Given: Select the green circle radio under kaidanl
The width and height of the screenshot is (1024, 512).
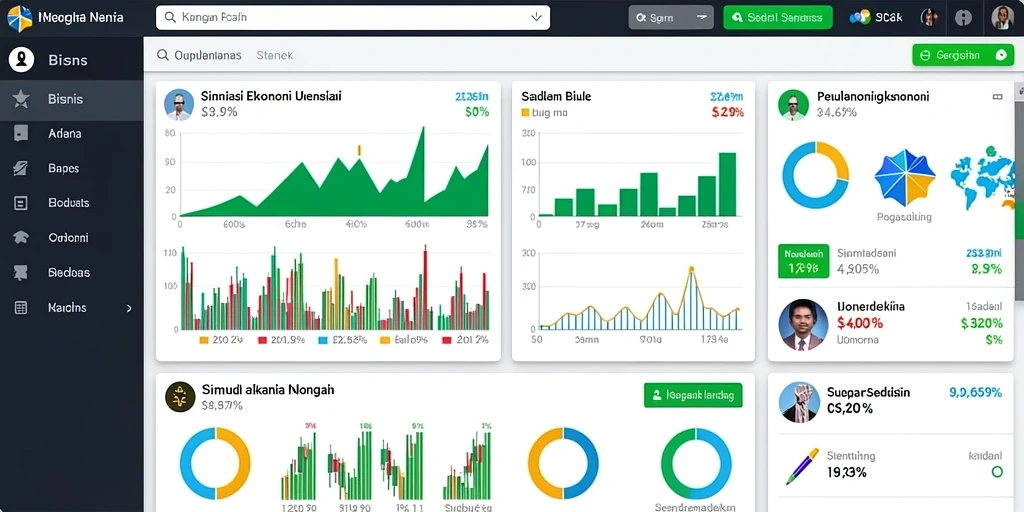Looking at the screenshot, I should coord(997,472).
